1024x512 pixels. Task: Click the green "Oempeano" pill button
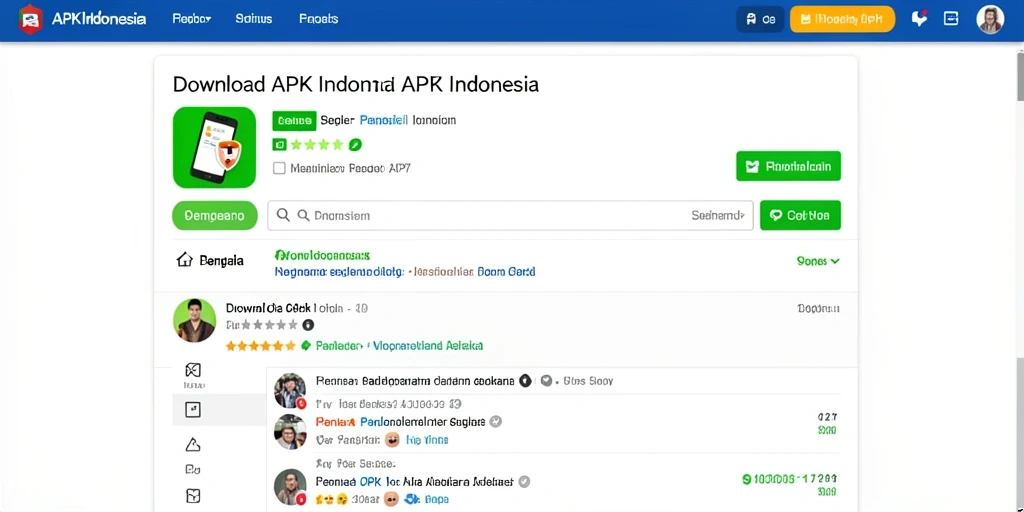(x=215, y=216)
